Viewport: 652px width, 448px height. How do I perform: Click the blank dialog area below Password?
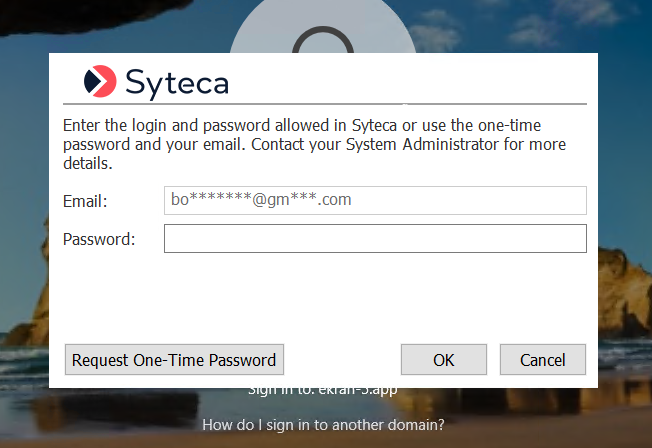[324, 295]
